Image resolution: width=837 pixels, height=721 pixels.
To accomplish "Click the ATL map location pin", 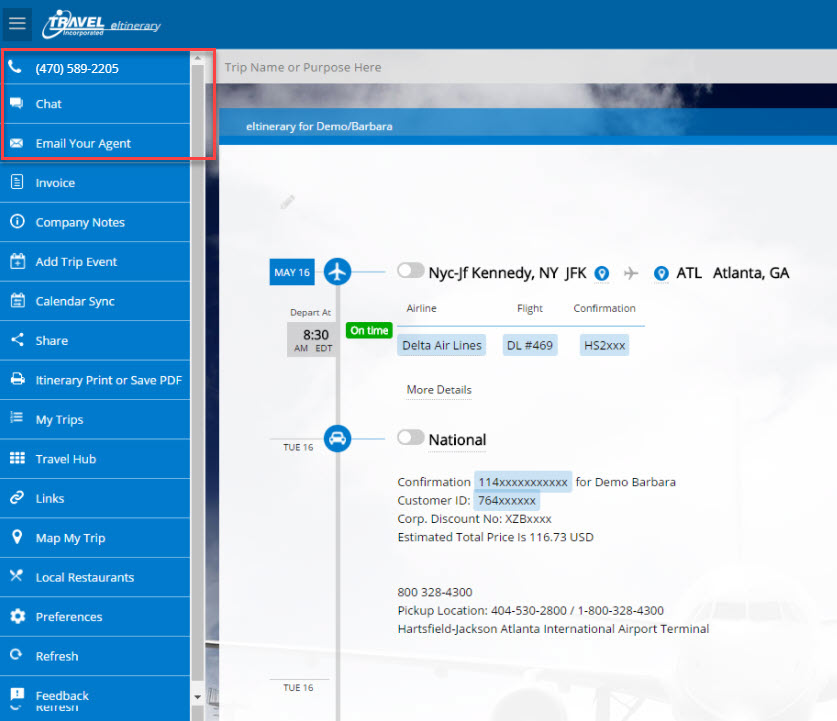I will 661,273.
